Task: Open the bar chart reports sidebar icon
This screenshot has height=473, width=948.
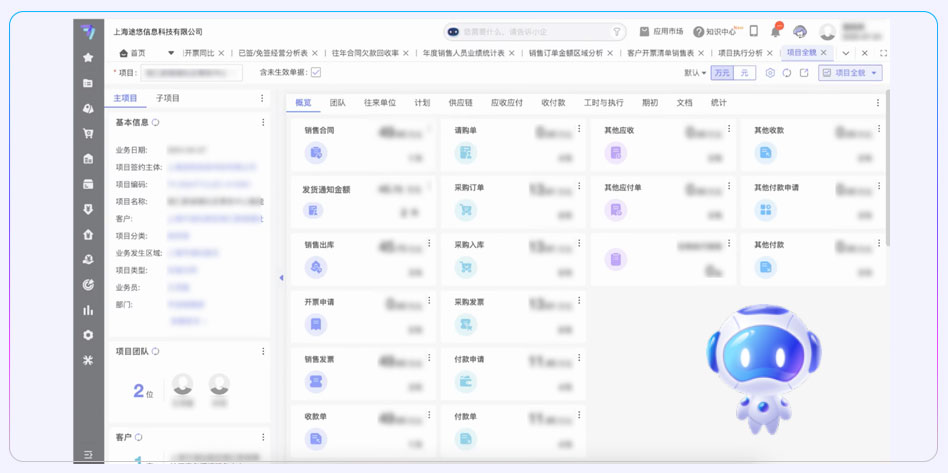Action: 88,310
